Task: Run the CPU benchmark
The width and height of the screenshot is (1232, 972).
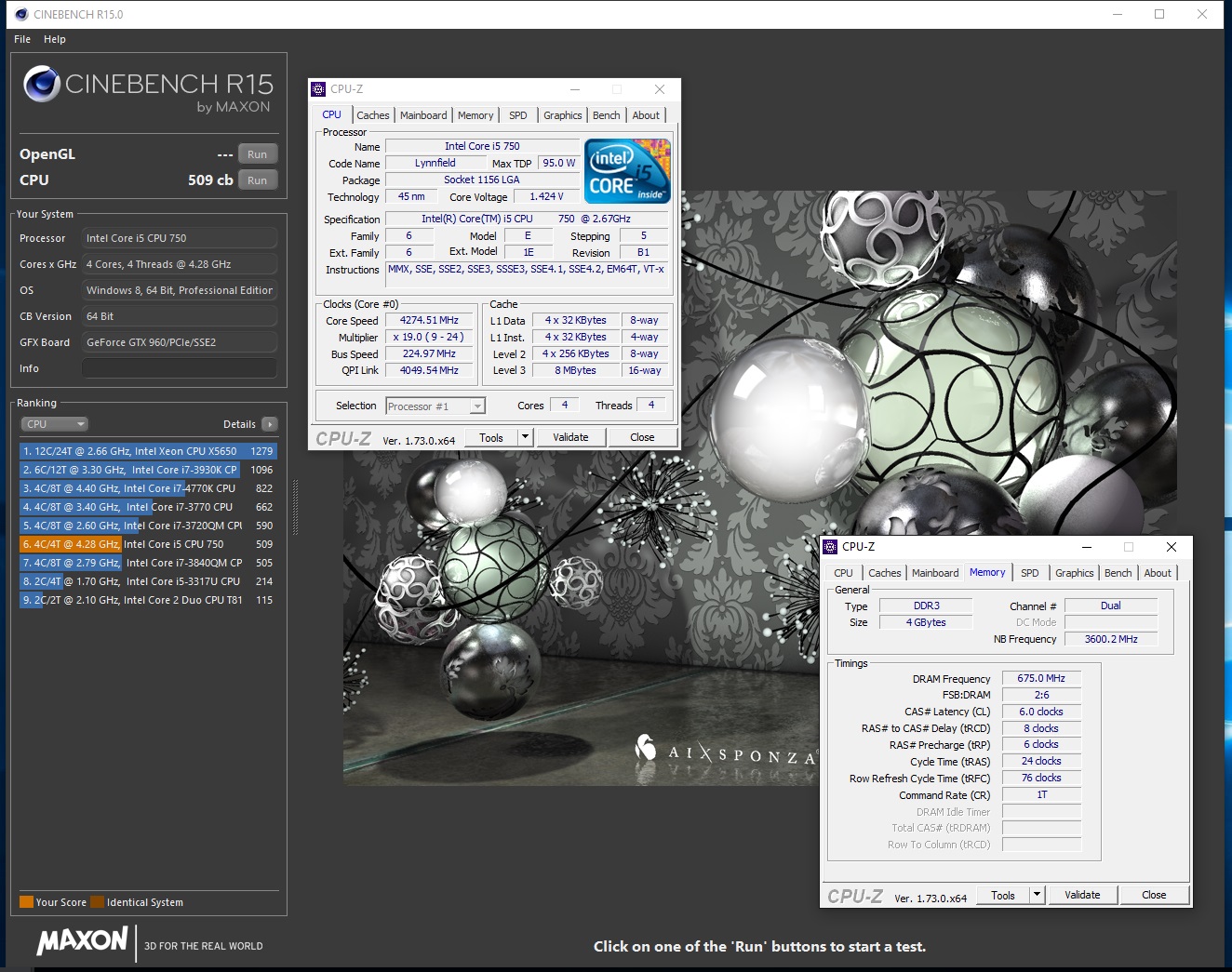Action: click(x=258, y=180)
